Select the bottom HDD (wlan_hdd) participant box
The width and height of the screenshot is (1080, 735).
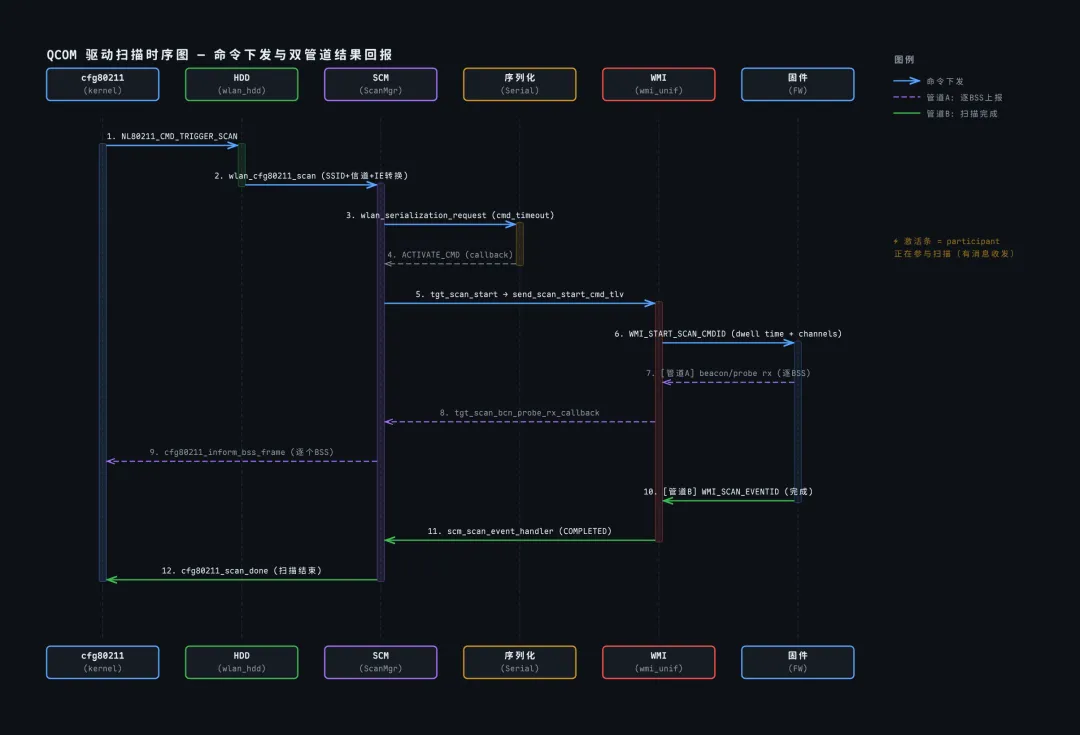[x=242, y=662]
